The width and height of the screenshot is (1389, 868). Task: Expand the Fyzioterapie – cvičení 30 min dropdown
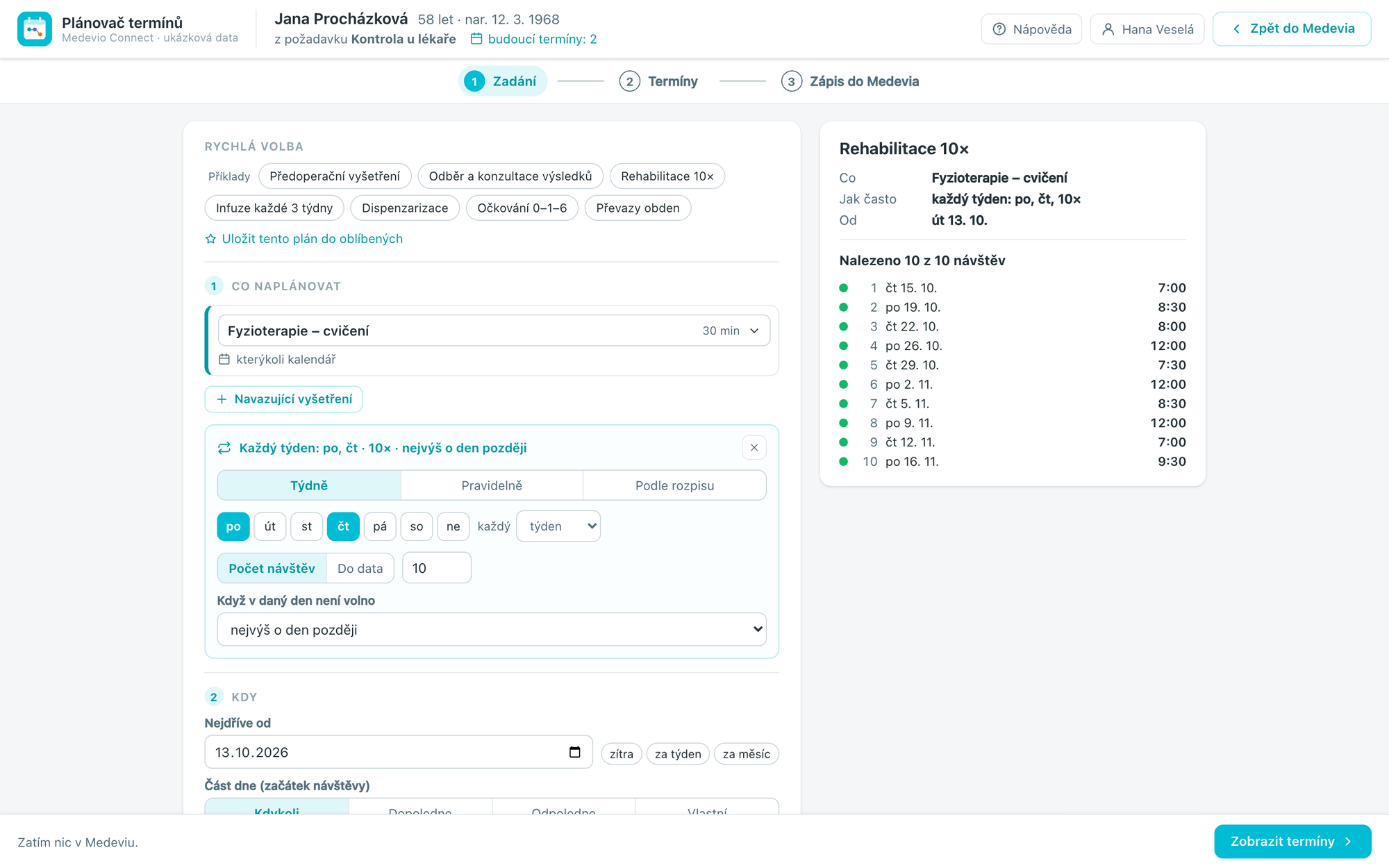[x=494, y=331]
